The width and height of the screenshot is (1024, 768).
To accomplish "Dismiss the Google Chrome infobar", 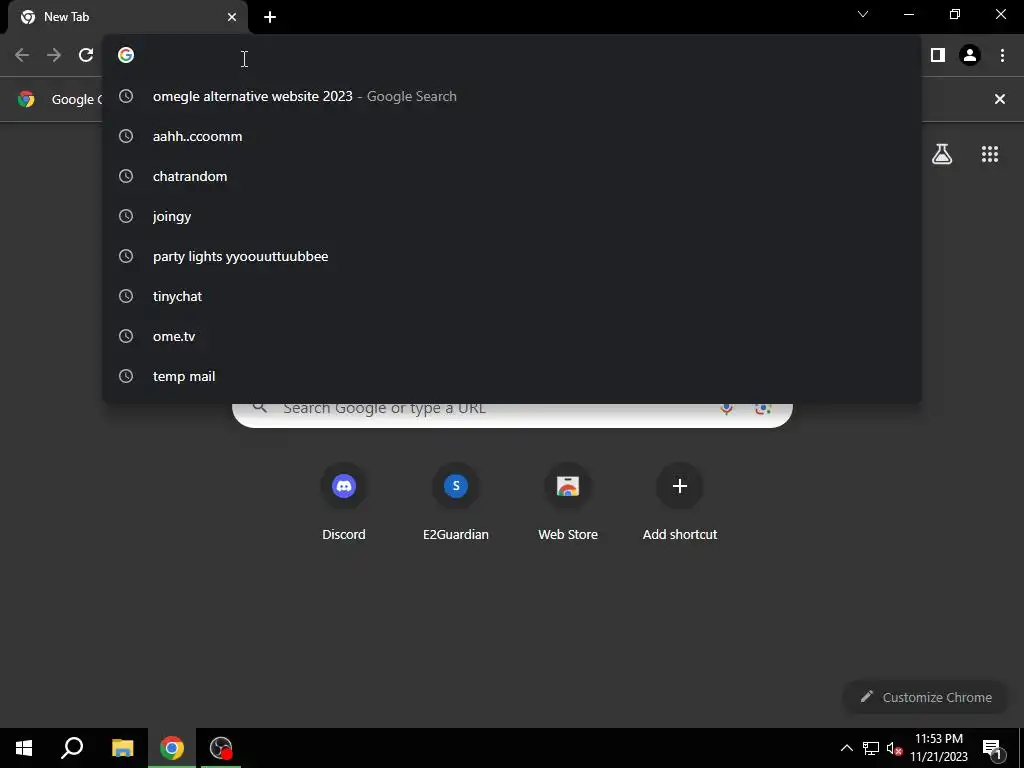I will click(1000, 99).
